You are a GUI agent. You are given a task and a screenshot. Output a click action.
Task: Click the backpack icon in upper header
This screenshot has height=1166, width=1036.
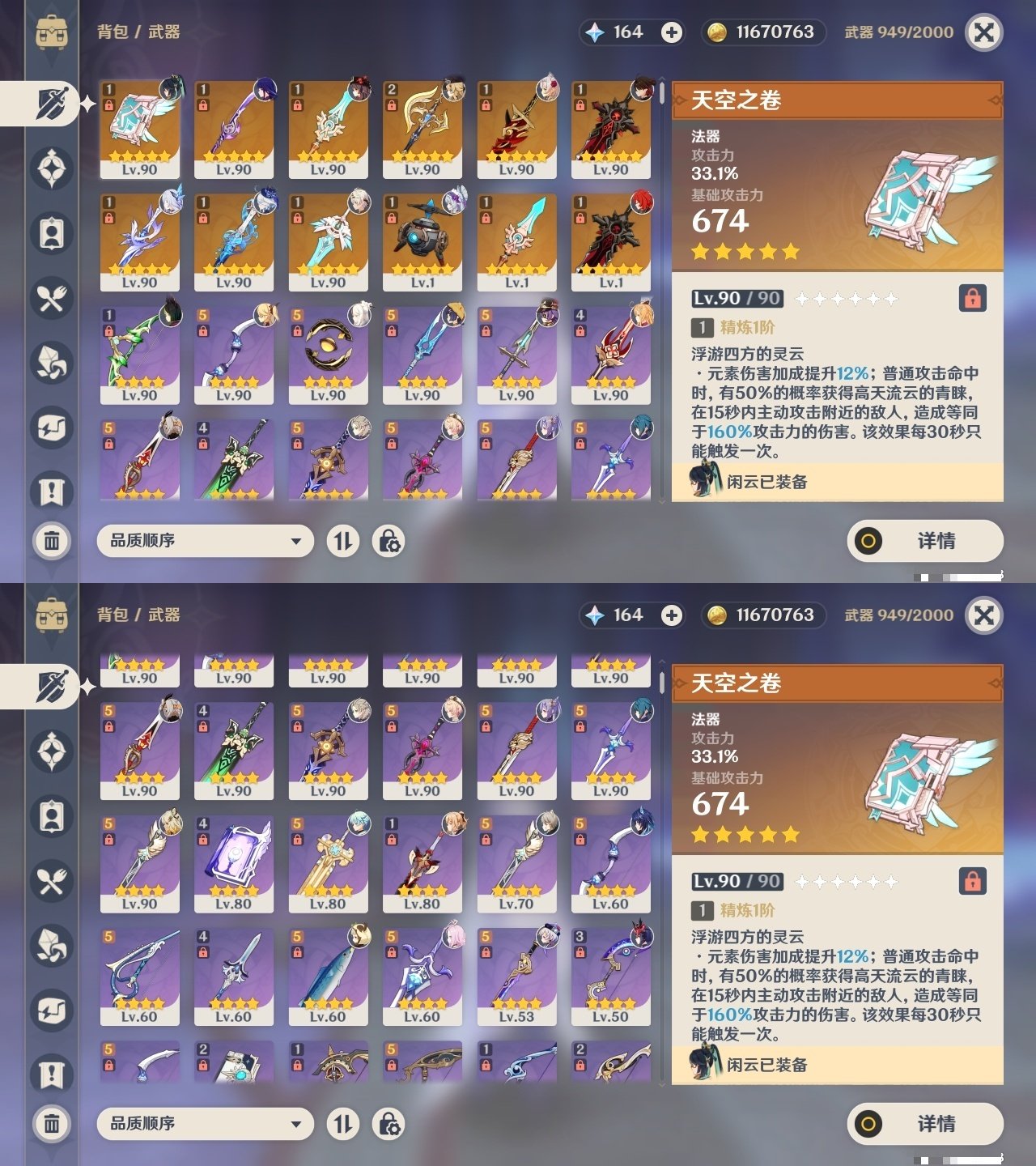(52, 32)
